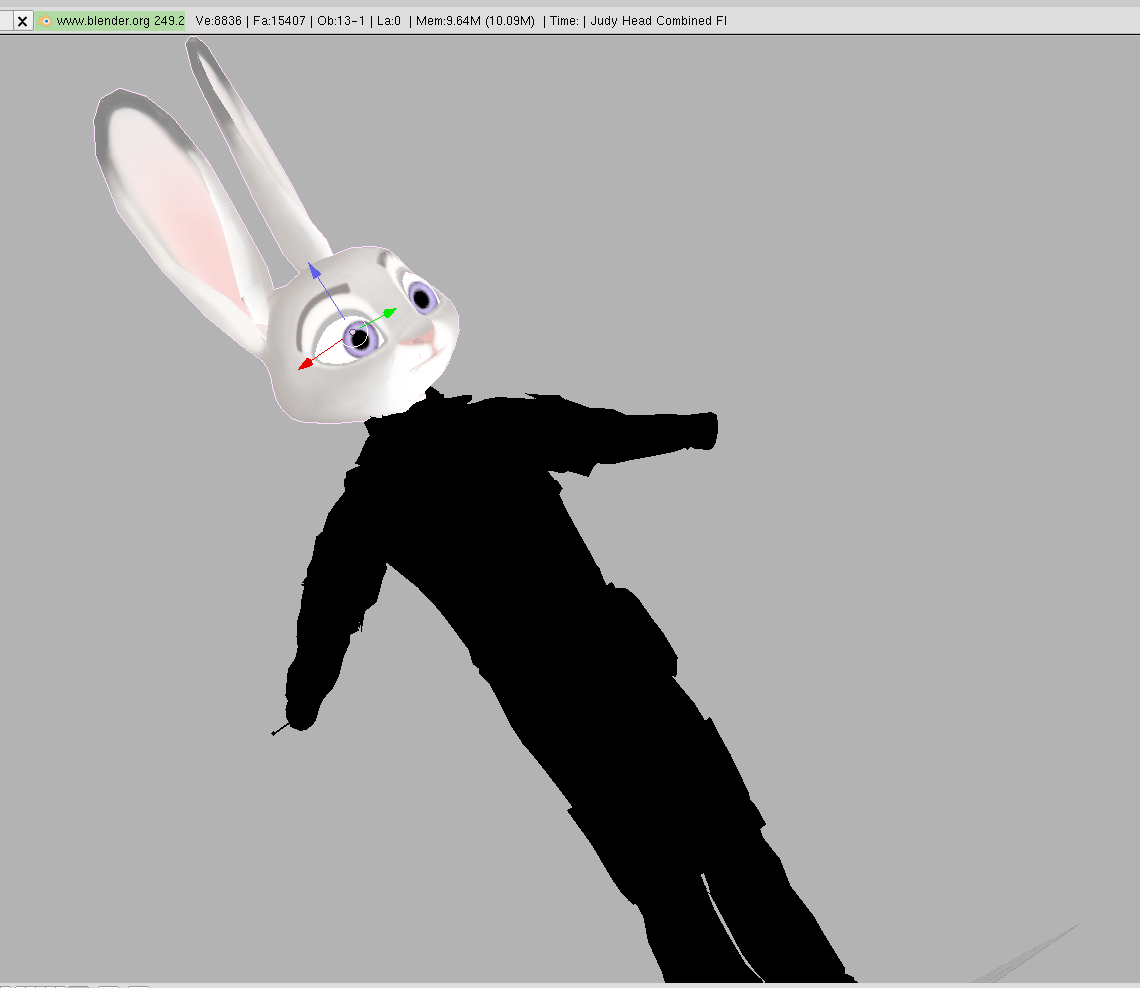Click the X button in the header

point(22,21)
